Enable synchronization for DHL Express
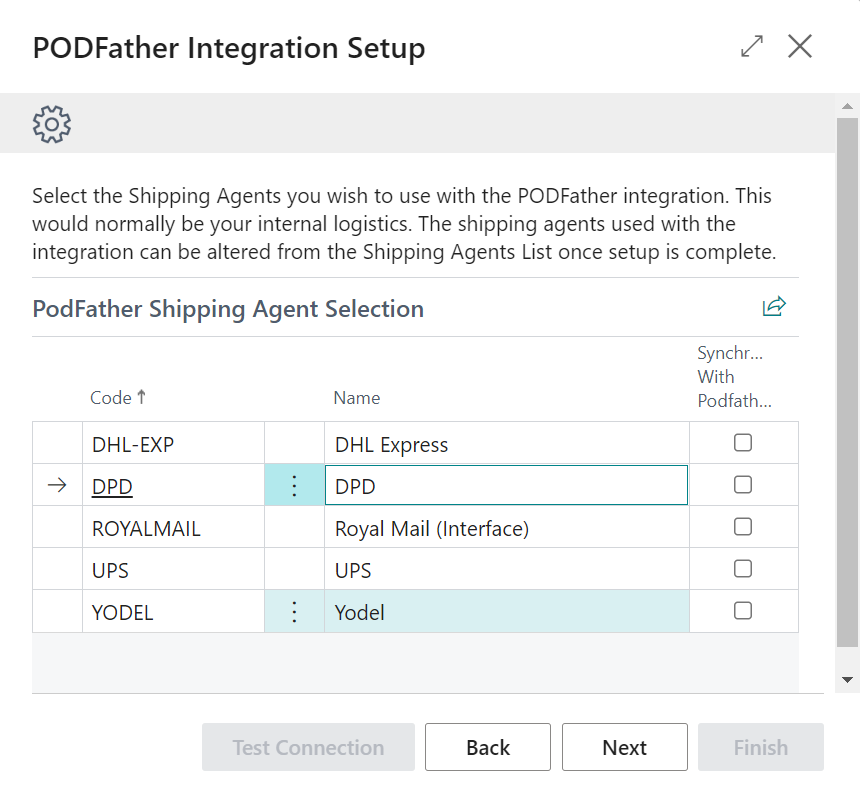Image resolution: width=860 pixels, height=802 pixels. pos(743,443)
